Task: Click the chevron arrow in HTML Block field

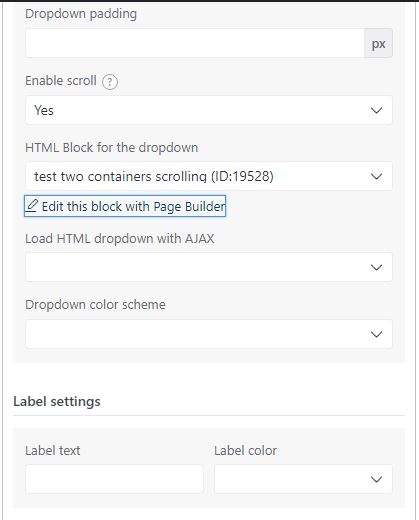Action: [376, 176]
